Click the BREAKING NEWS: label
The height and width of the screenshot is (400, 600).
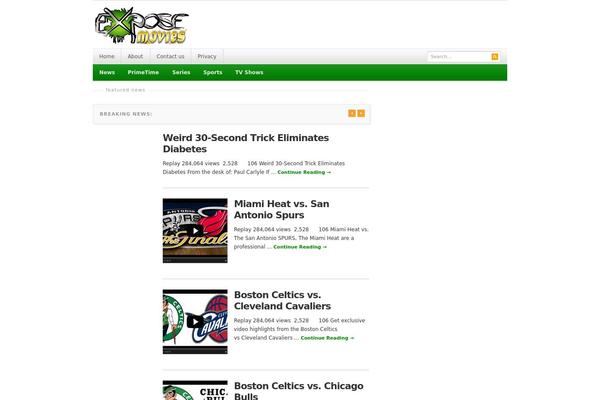[x=126, y=114]
